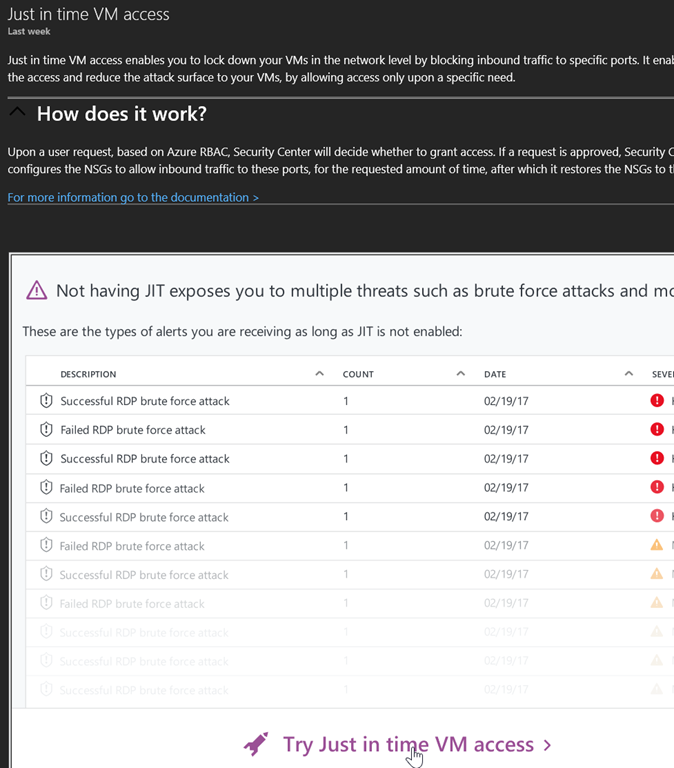Select the first Successful RDP brute force attack row

pyautogui.click(x=145, y=401)
